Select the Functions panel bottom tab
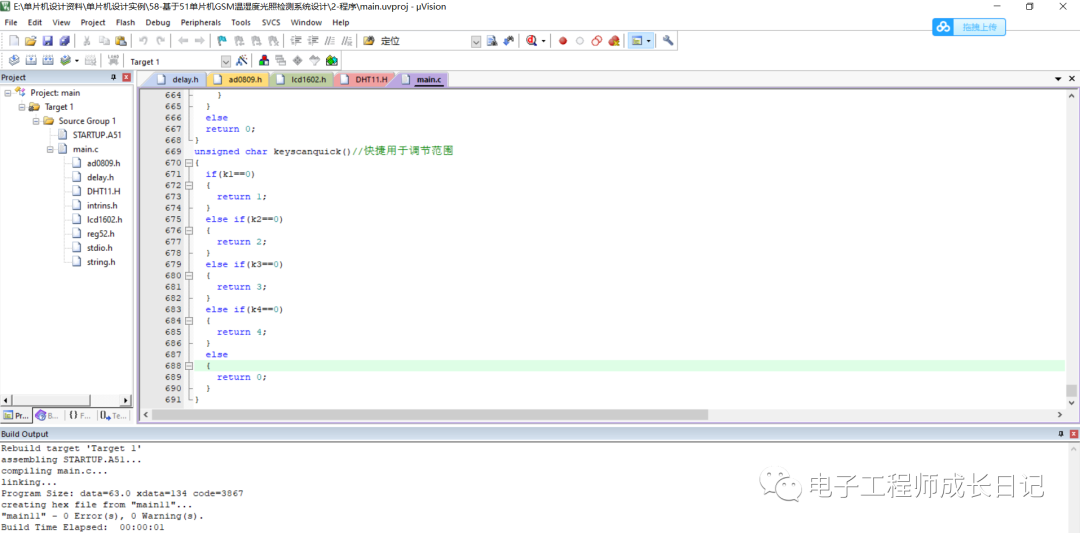 click(x=80, y=415)
